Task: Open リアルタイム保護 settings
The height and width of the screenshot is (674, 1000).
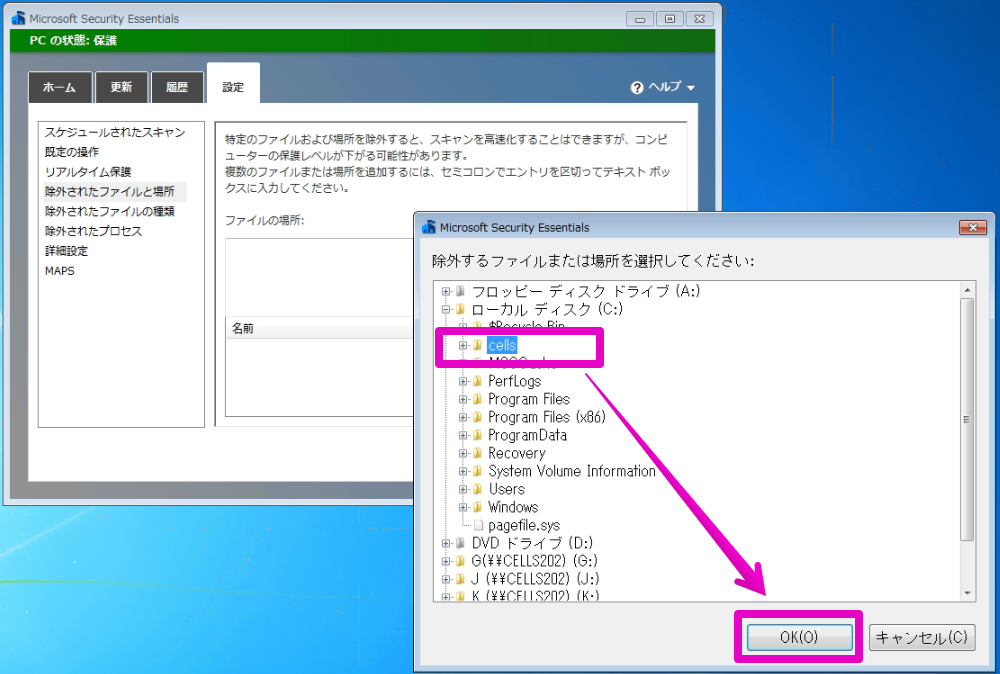Action: click(x=88, y=172)
